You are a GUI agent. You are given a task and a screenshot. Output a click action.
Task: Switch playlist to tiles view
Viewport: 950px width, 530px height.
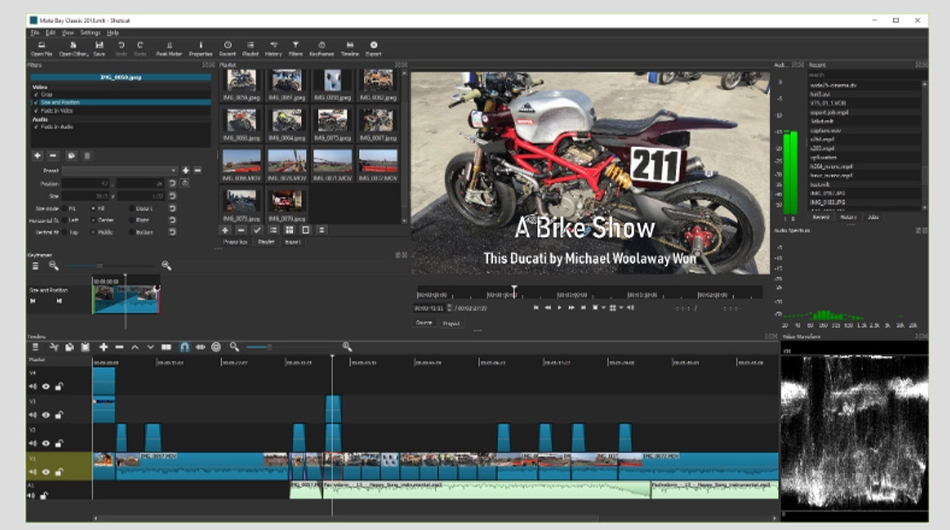[289, 230]
